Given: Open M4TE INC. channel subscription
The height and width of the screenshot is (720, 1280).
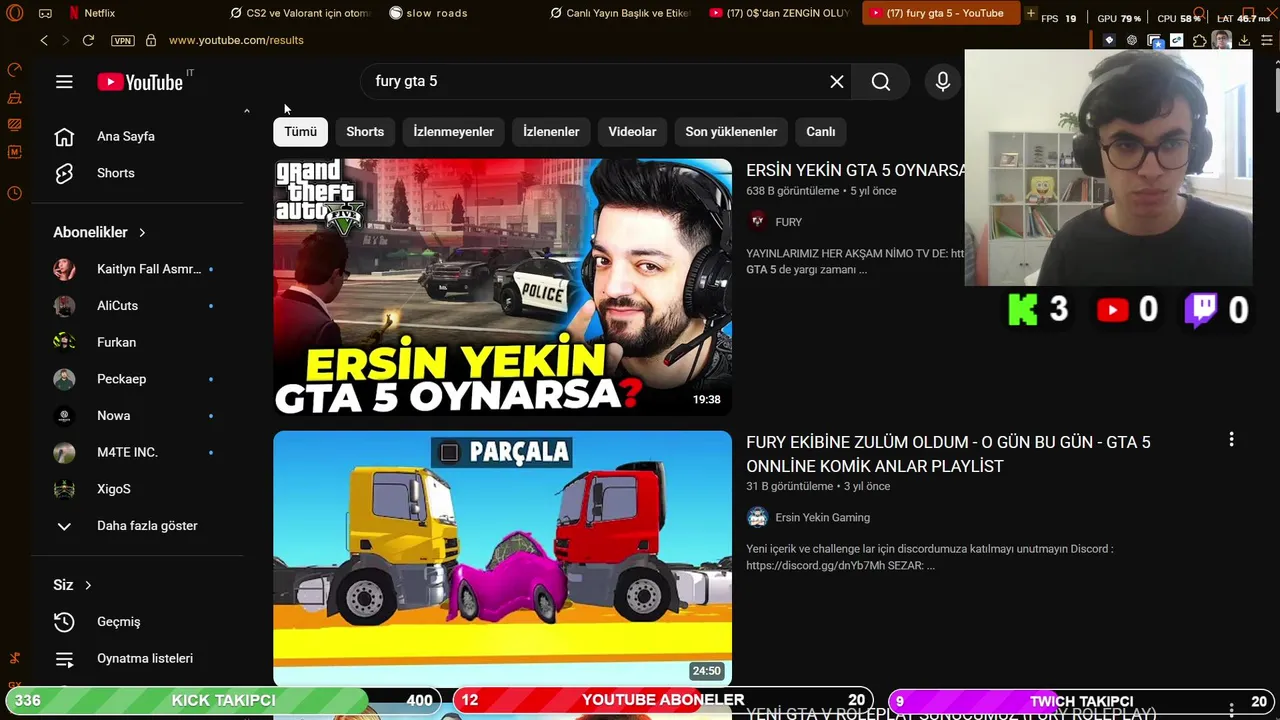Looking at the screenshot, I should [138, 452].
